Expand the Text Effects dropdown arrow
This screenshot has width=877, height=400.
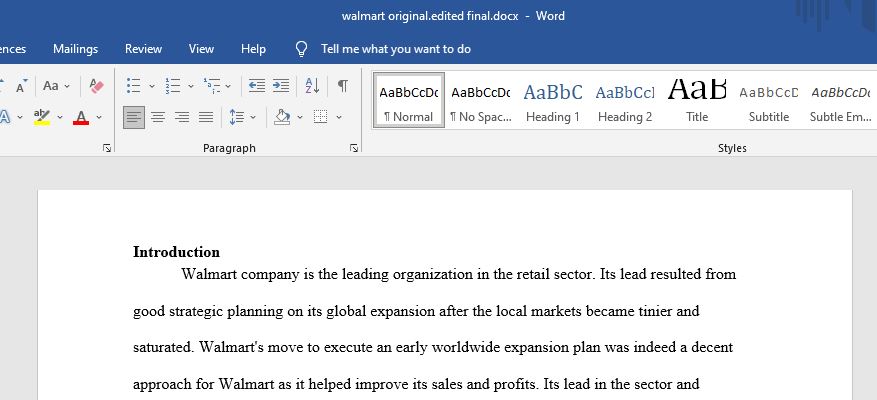[x=20, y=117]
